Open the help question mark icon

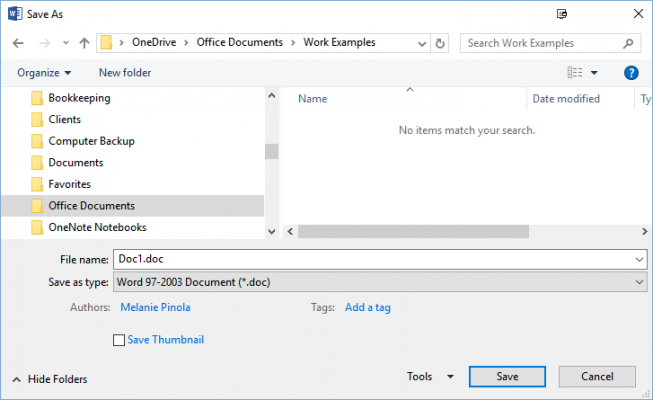pos(631,73)
